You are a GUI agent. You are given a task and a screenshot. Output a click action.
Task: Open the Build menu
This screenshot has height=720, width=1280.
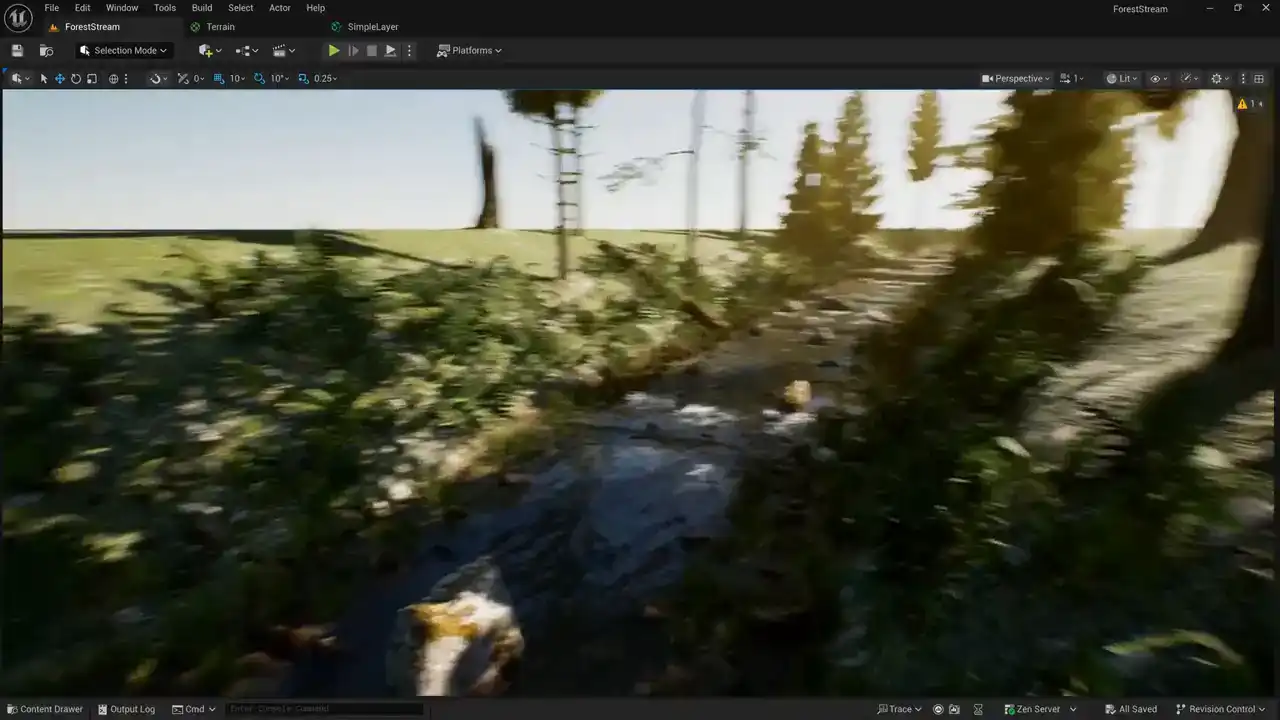click(202, 8)
